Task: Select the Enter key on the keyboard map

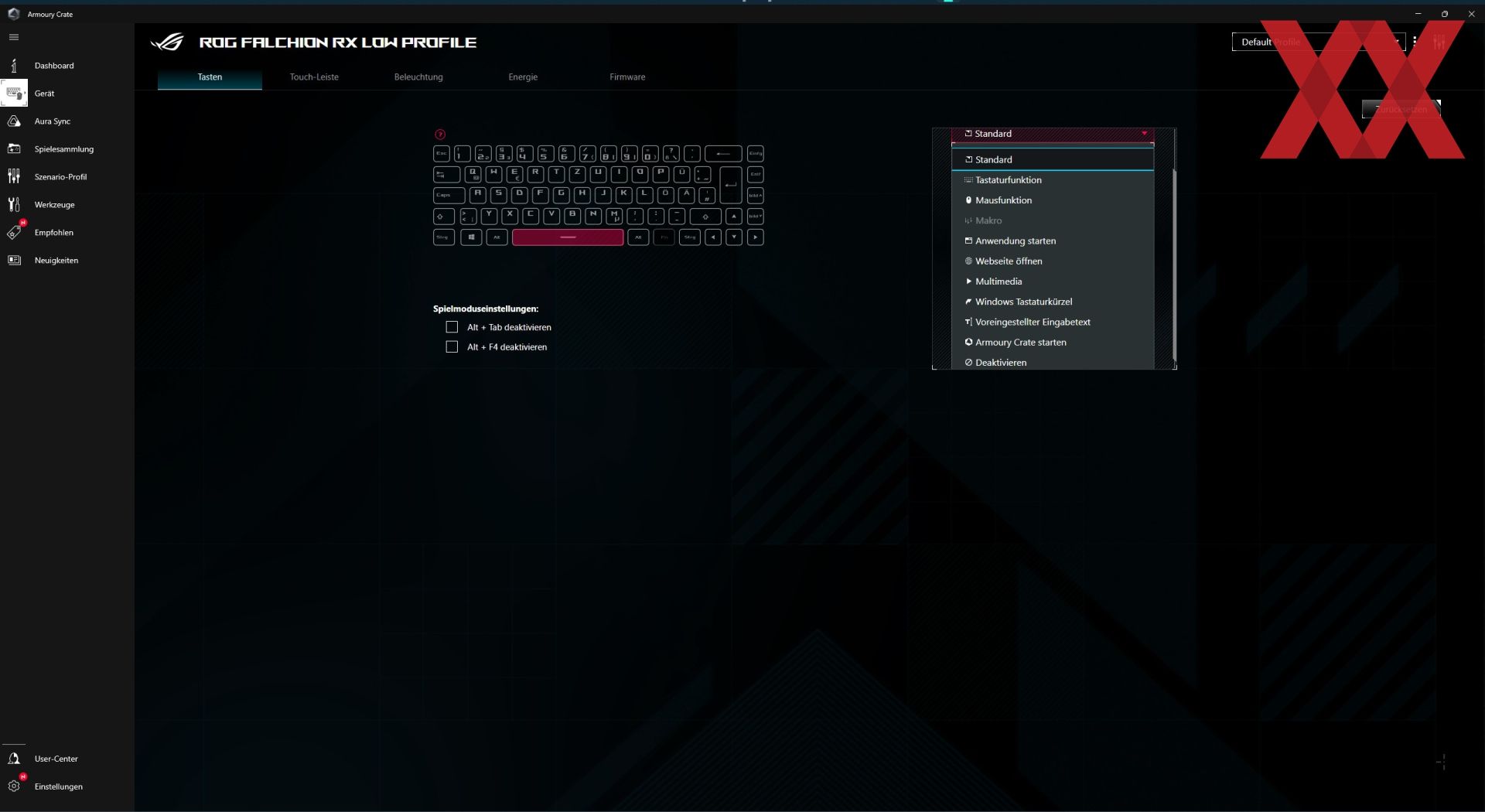Action: [731, 184]
